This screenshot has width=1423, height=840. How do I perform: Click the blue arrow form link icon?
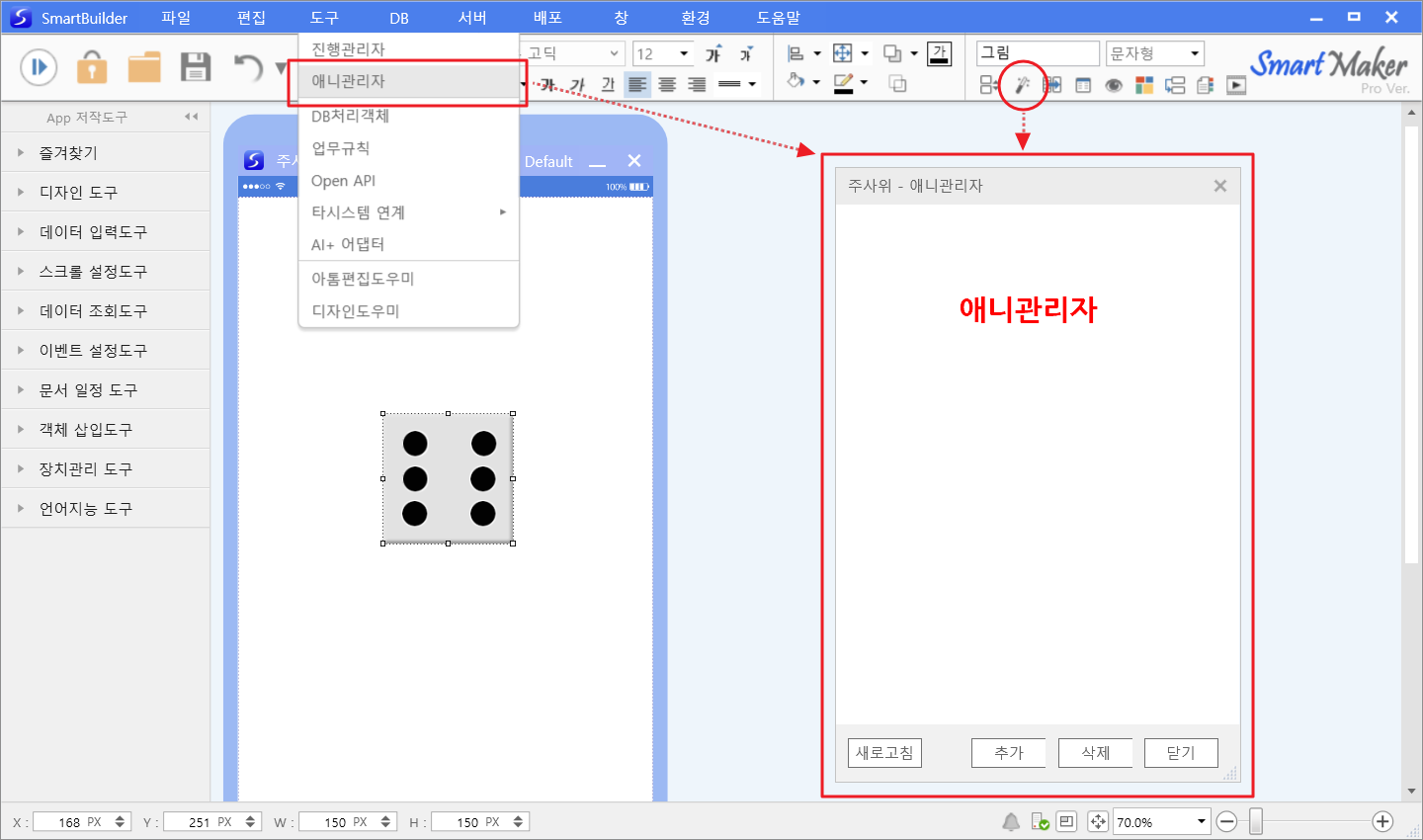coord(1052,85)
